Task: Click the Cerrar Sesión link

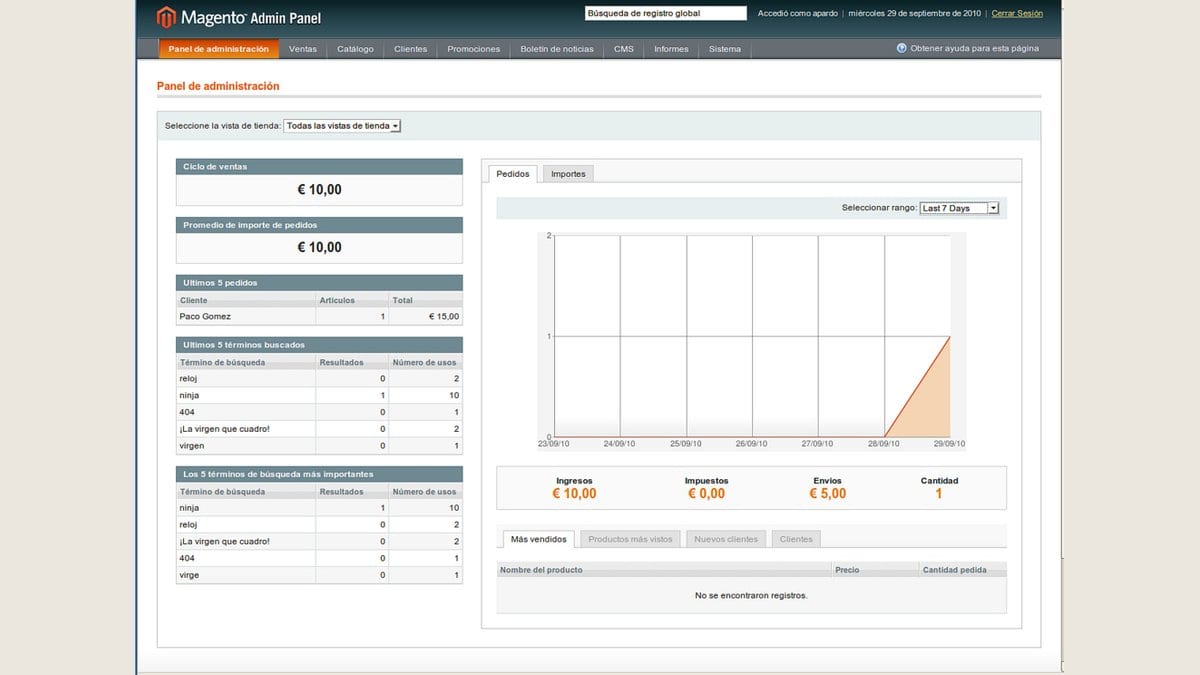Action: coord(1017,14)
